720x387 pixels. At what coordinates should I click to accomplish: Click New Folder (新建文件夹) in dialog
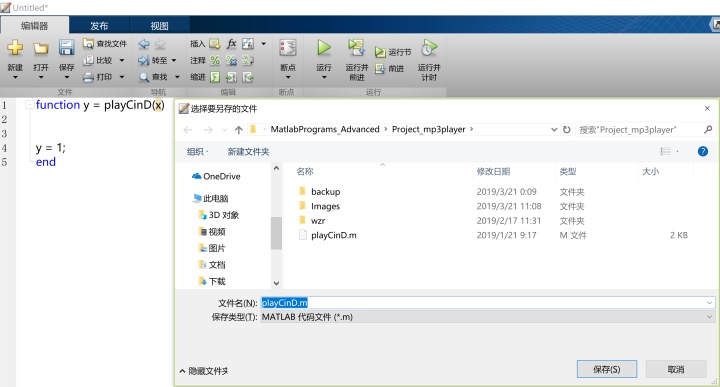click(248, 151)
